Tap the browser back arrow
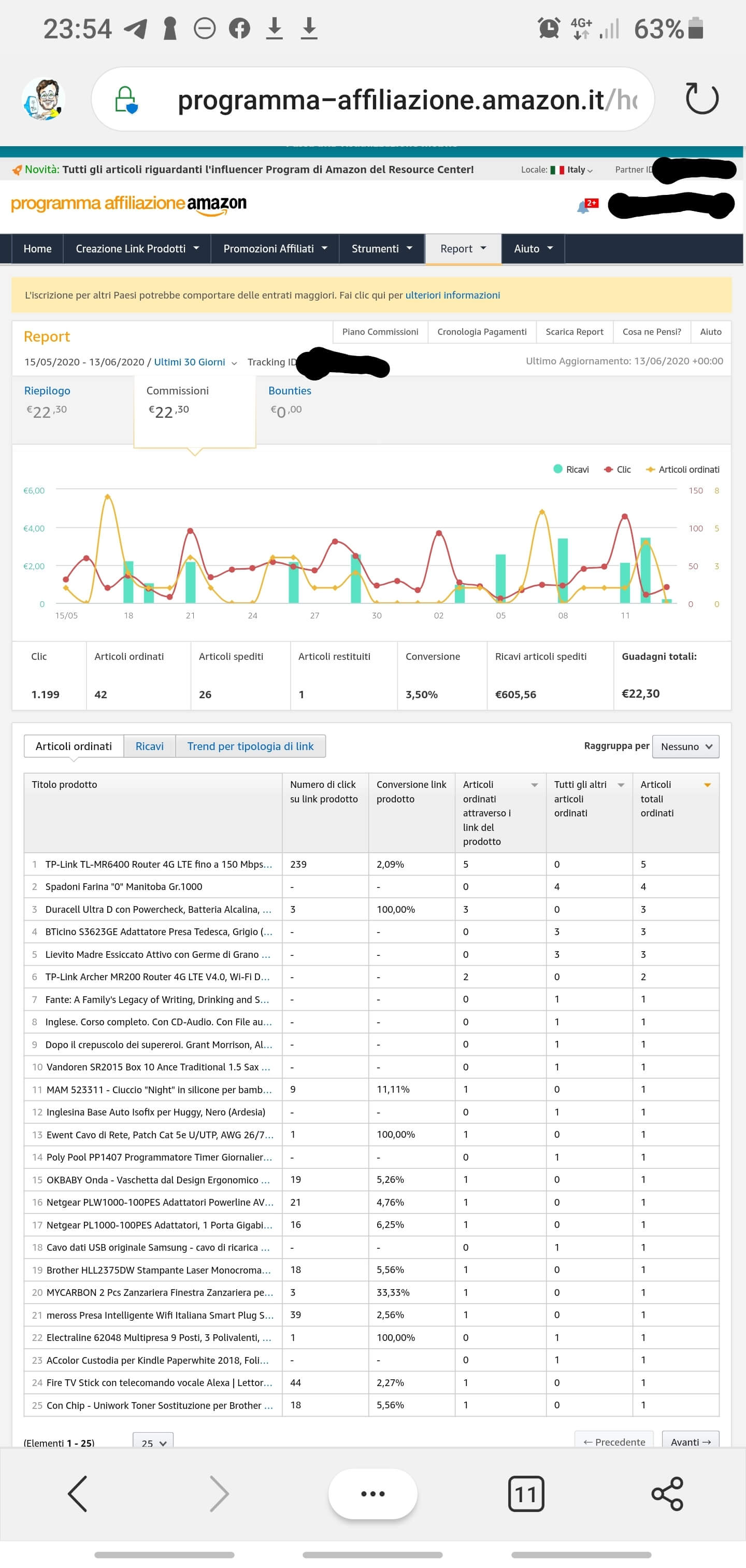Image resolution: width=746 pixels, height=1568 pixels. pyautogui.click(x=78, y=1493)
